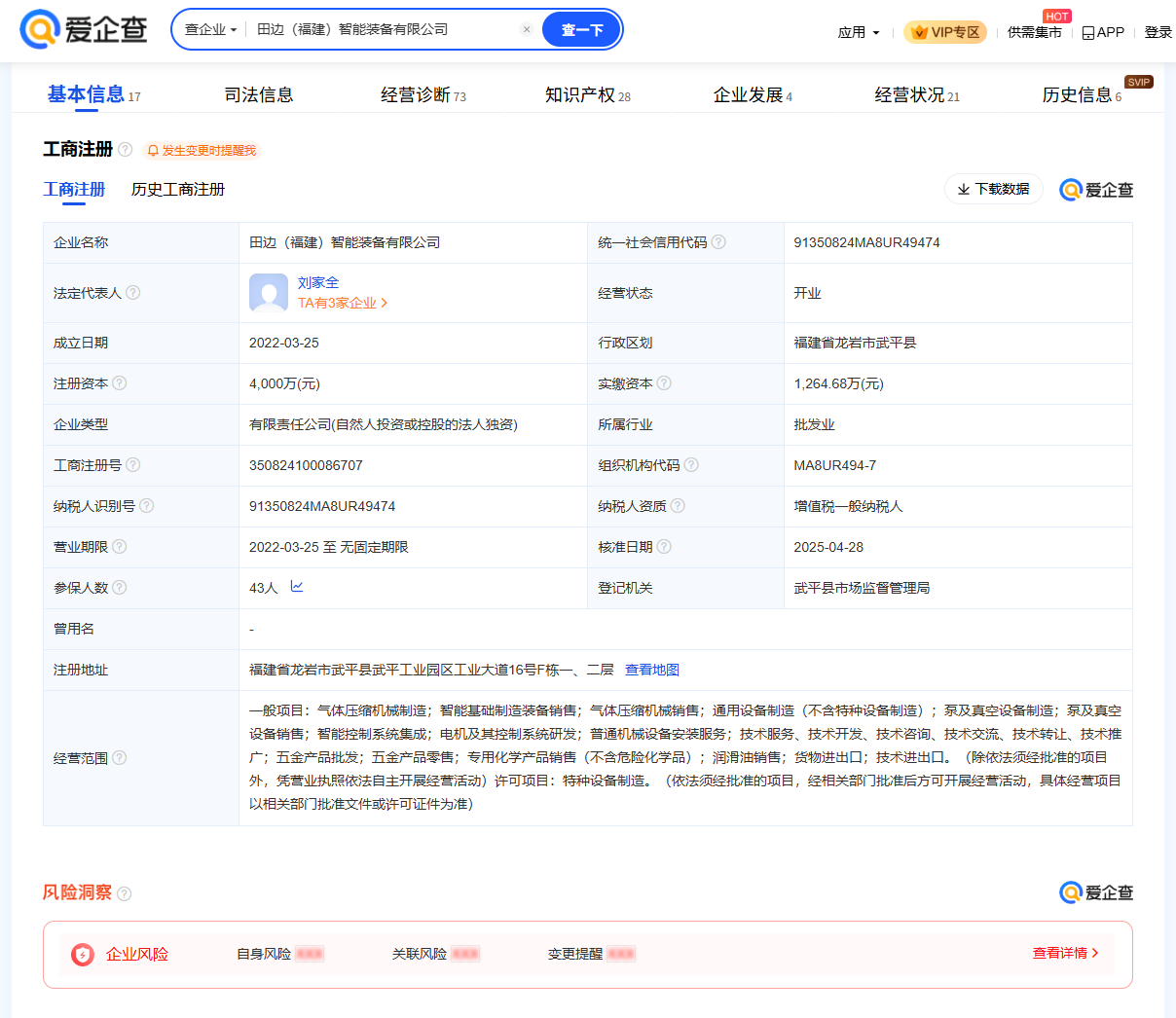
Task: Click the 下载数据 download button
Action: 993,189
